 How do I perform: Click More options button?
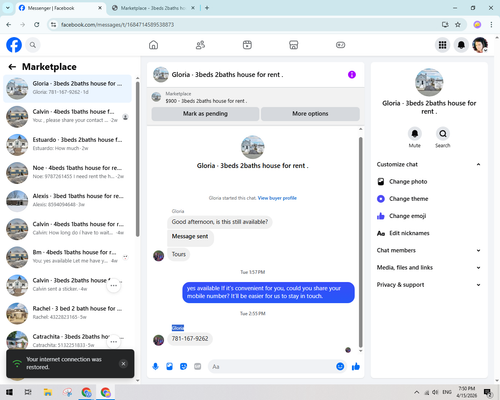[310, 114]
